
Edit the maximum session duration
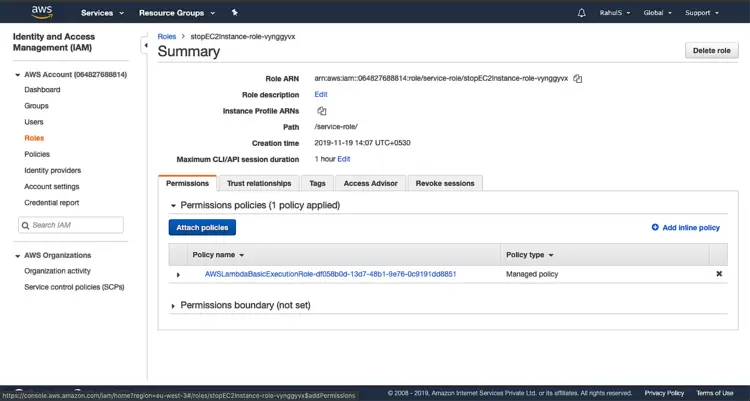(344, 159)
